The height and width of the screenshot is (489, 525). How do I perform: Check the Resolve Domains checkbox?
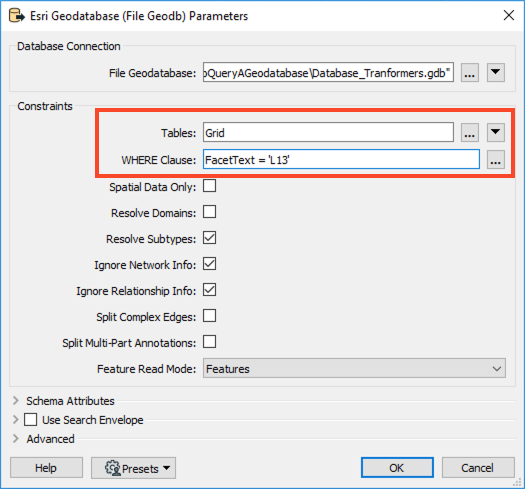tap(210, 212)
